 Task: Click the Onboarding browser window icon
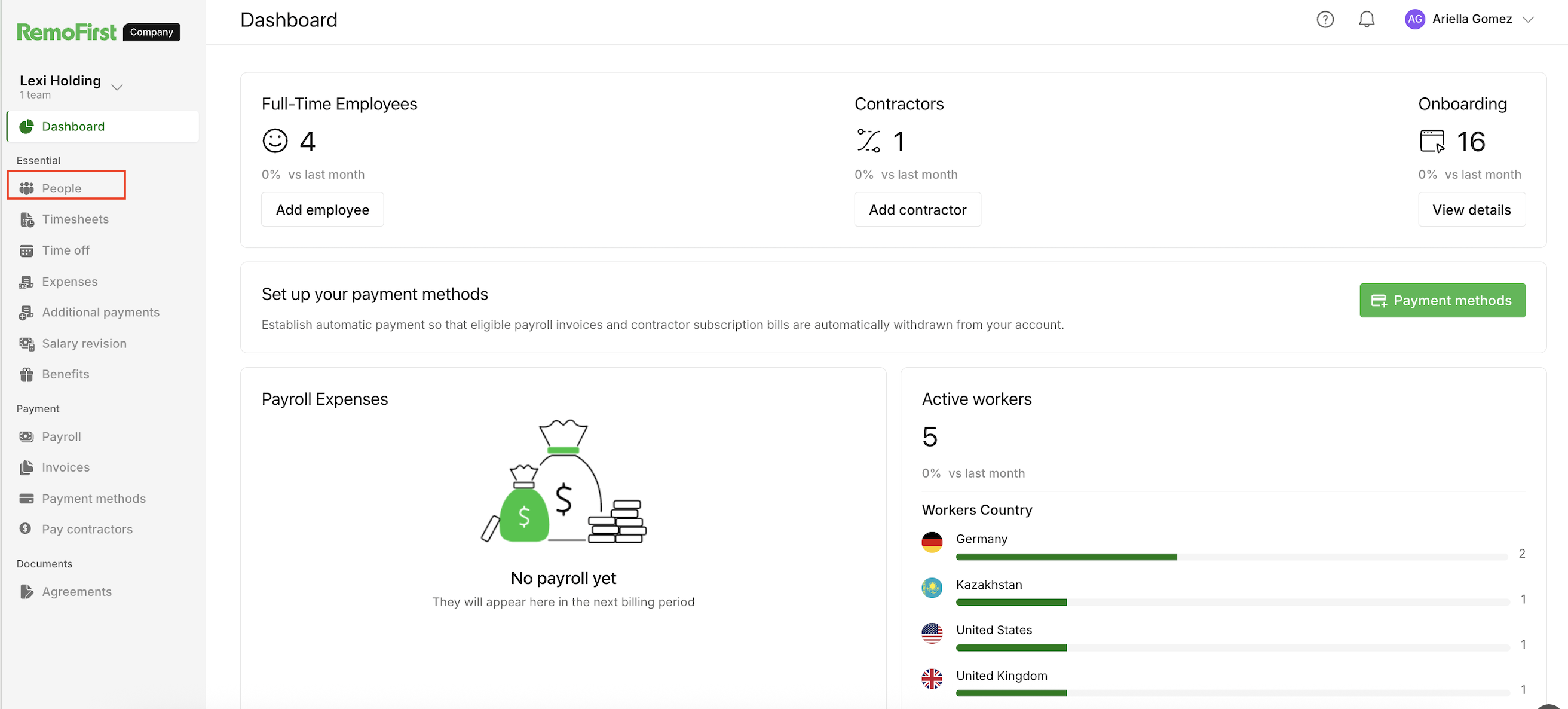pyautogui.click(x=1432, y=140)
